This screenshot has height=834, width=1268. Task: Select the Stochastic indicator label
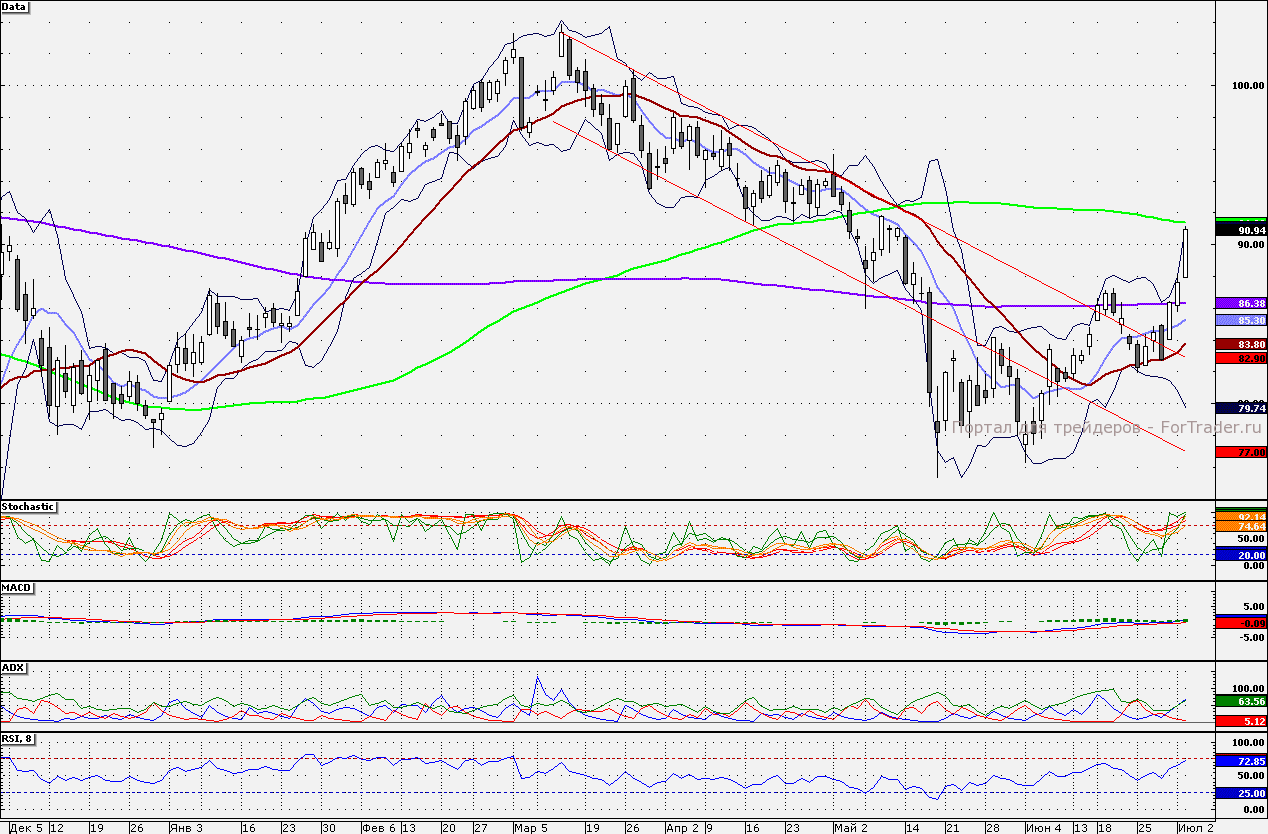tap(28, 507)
